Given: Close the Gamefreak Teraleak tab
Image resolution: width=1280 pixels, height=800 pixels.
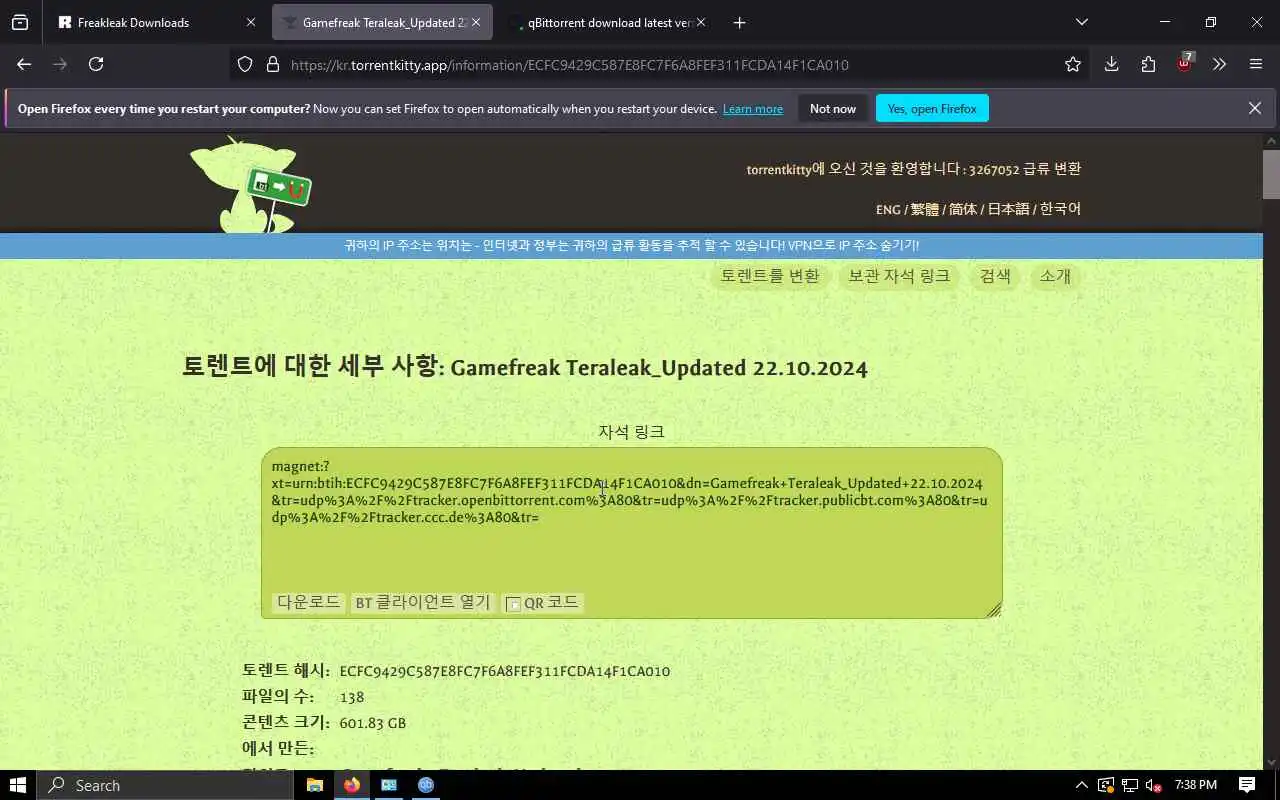Looking at the screenshot, I should (476, 22).
